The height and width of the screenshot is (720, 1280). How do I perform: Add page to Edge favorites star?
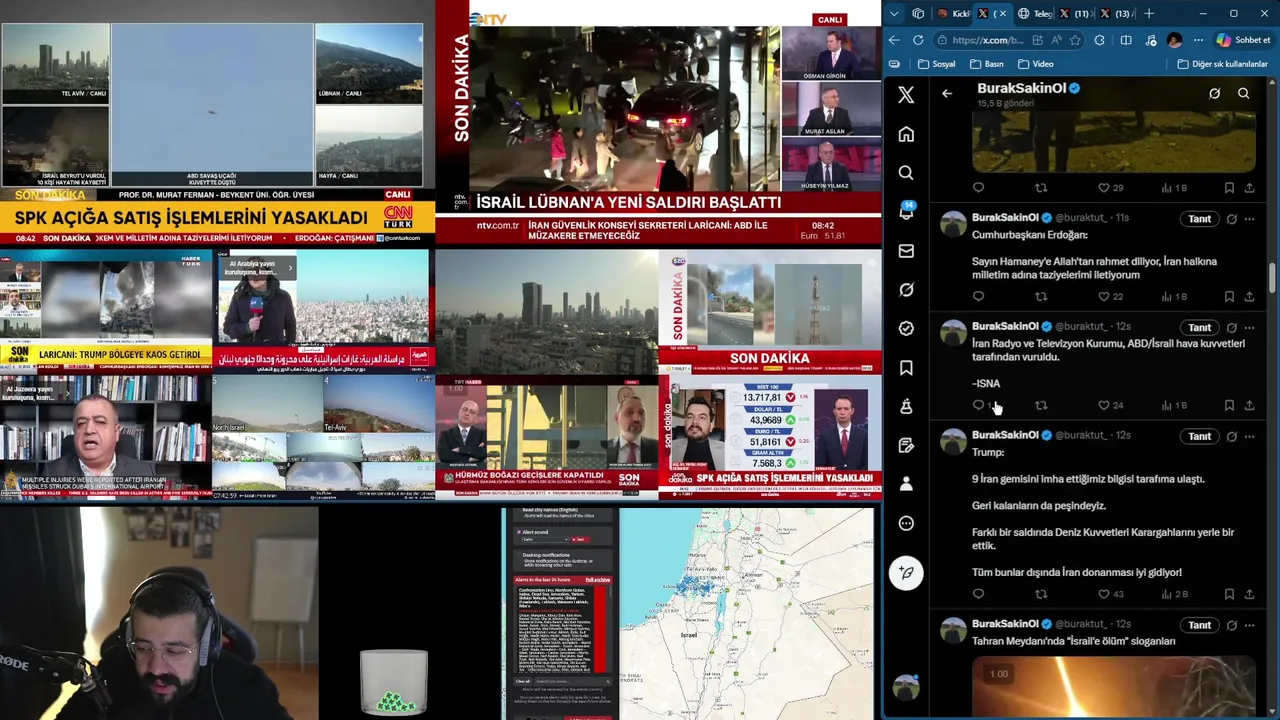tap(1075, 40)
